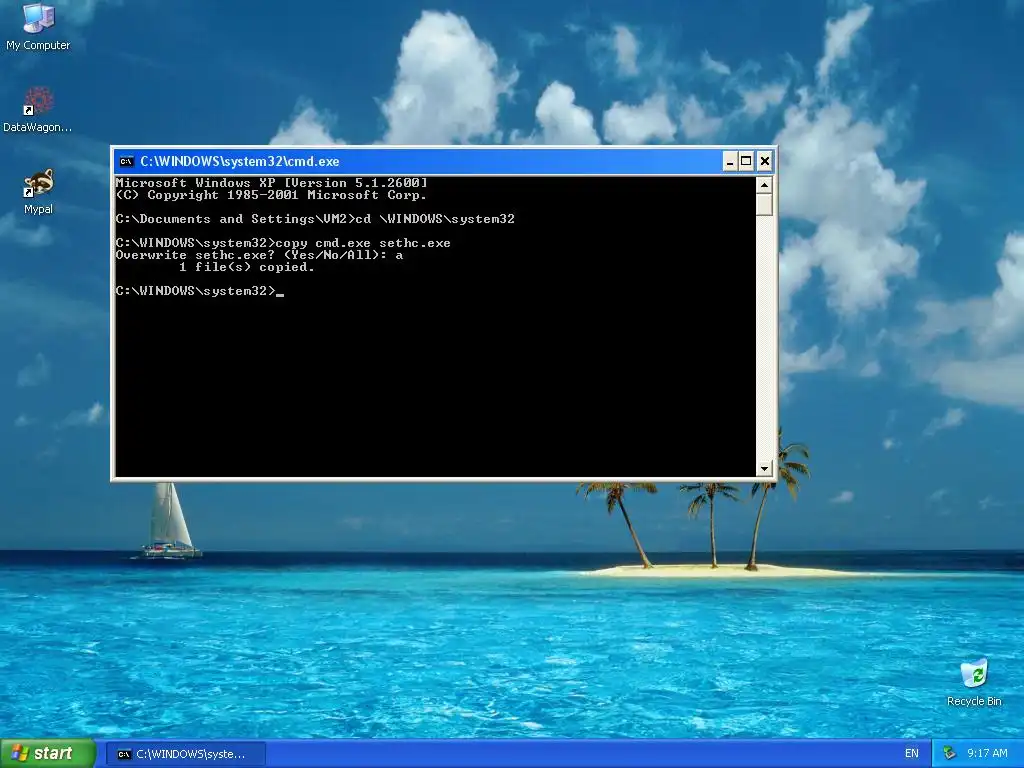
Task: Open the cmd window system menu icon
Action: (127, 161)
